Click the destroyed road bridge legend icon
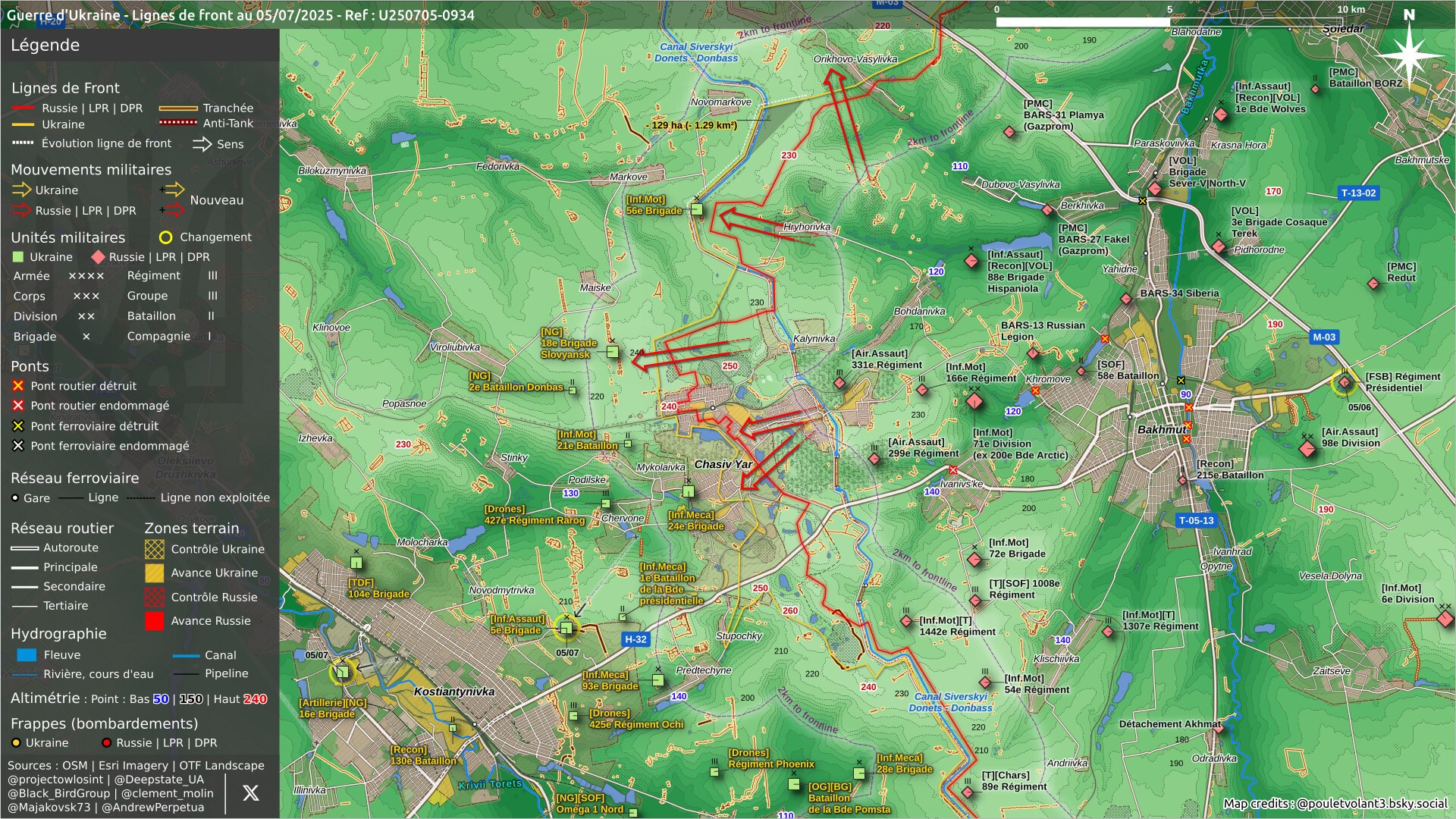 [x=18, y=386]
